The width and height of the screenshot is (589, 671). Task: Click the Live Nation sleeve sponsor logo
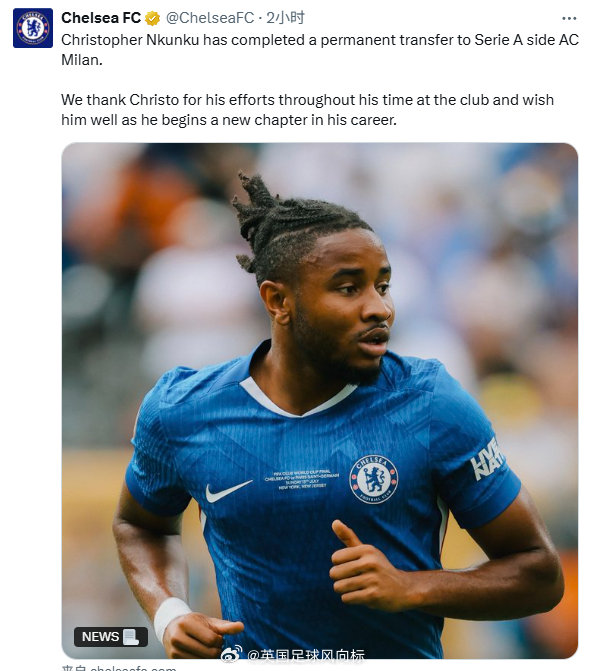coord(486,461)
